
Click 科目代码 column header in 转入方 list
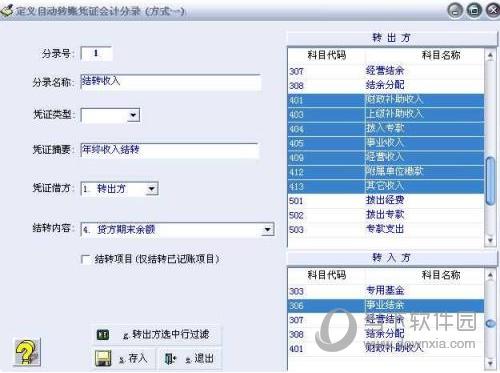pos(327,275)
